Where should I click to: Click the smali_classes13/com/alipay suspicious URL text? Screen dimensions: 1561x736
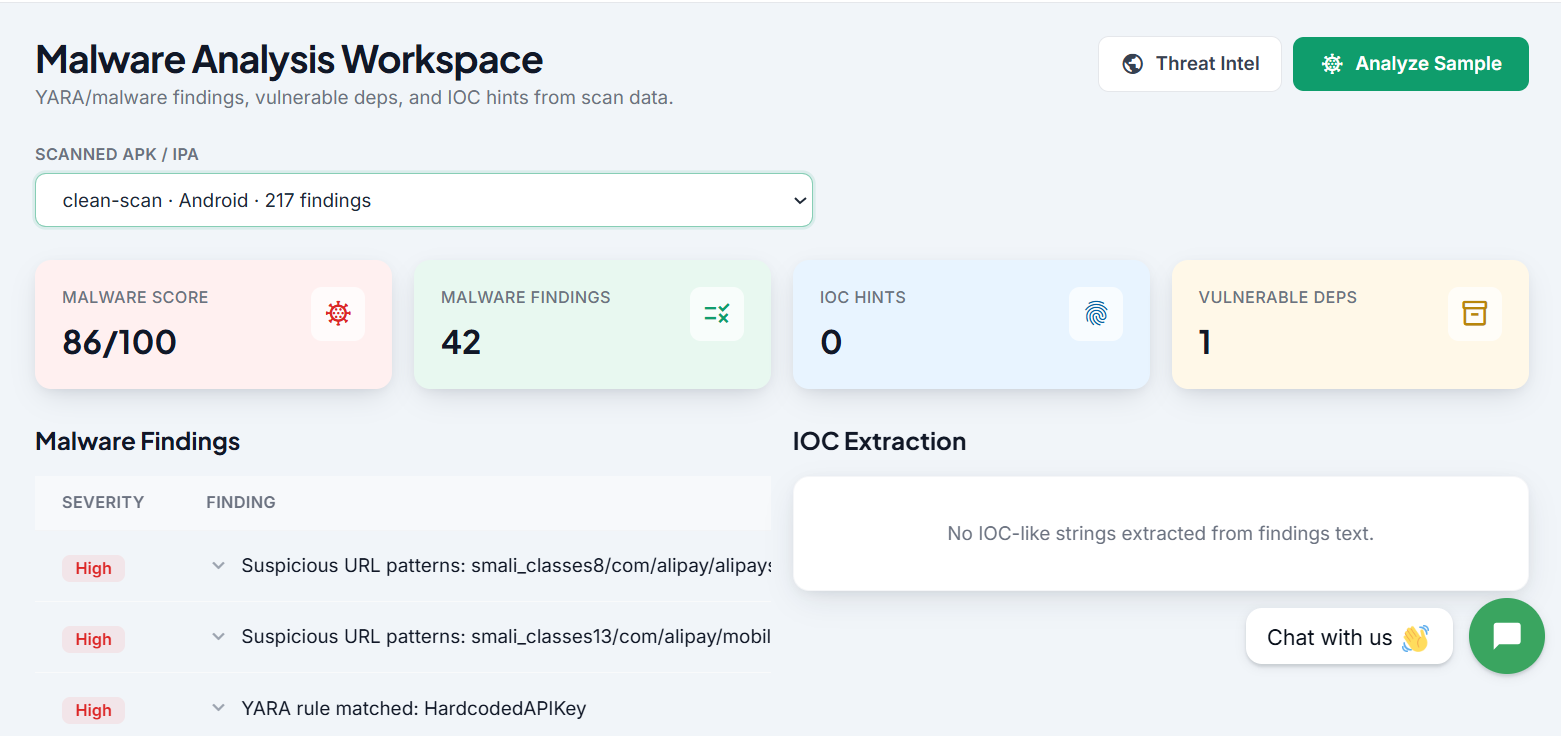tap(506, 637)
